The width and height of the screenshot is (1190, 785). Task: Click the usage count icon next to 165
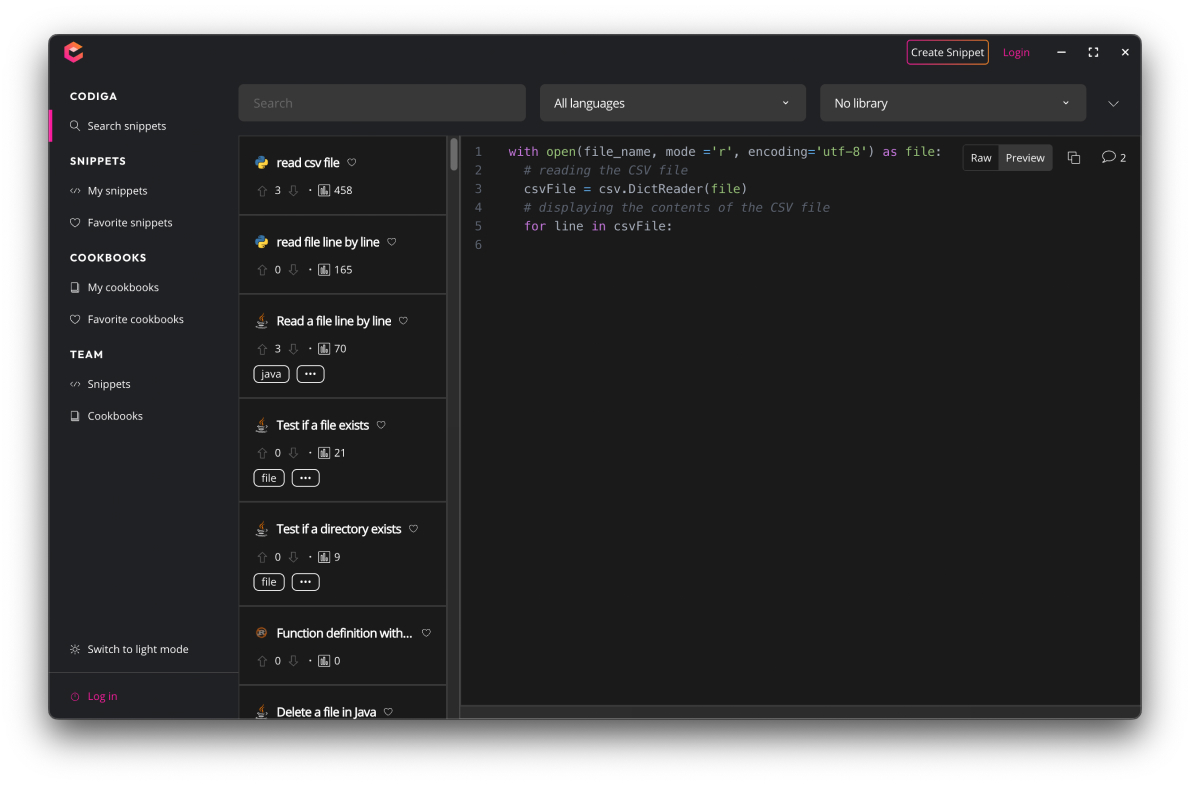click(x=324, y=270)
